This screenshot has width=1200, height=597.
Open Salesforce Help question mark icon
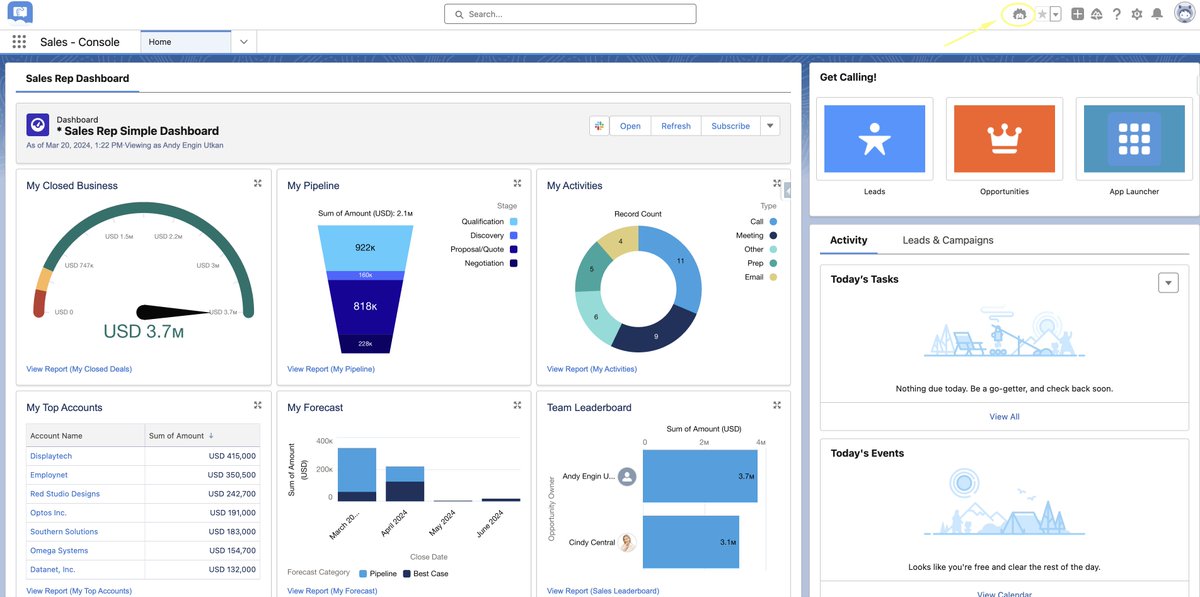point(1115,13)
